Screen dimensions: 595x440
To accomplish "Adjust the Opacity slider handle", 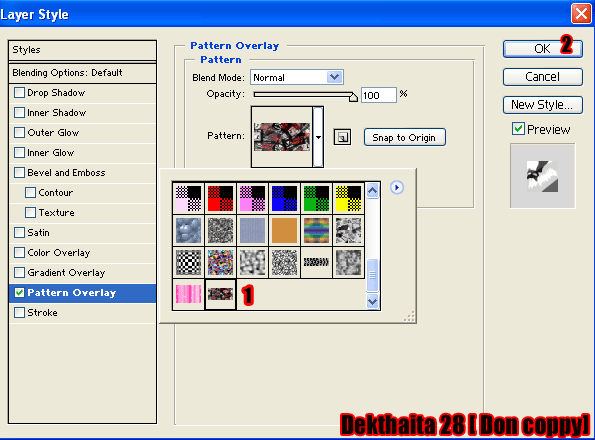I will [353, 97].
